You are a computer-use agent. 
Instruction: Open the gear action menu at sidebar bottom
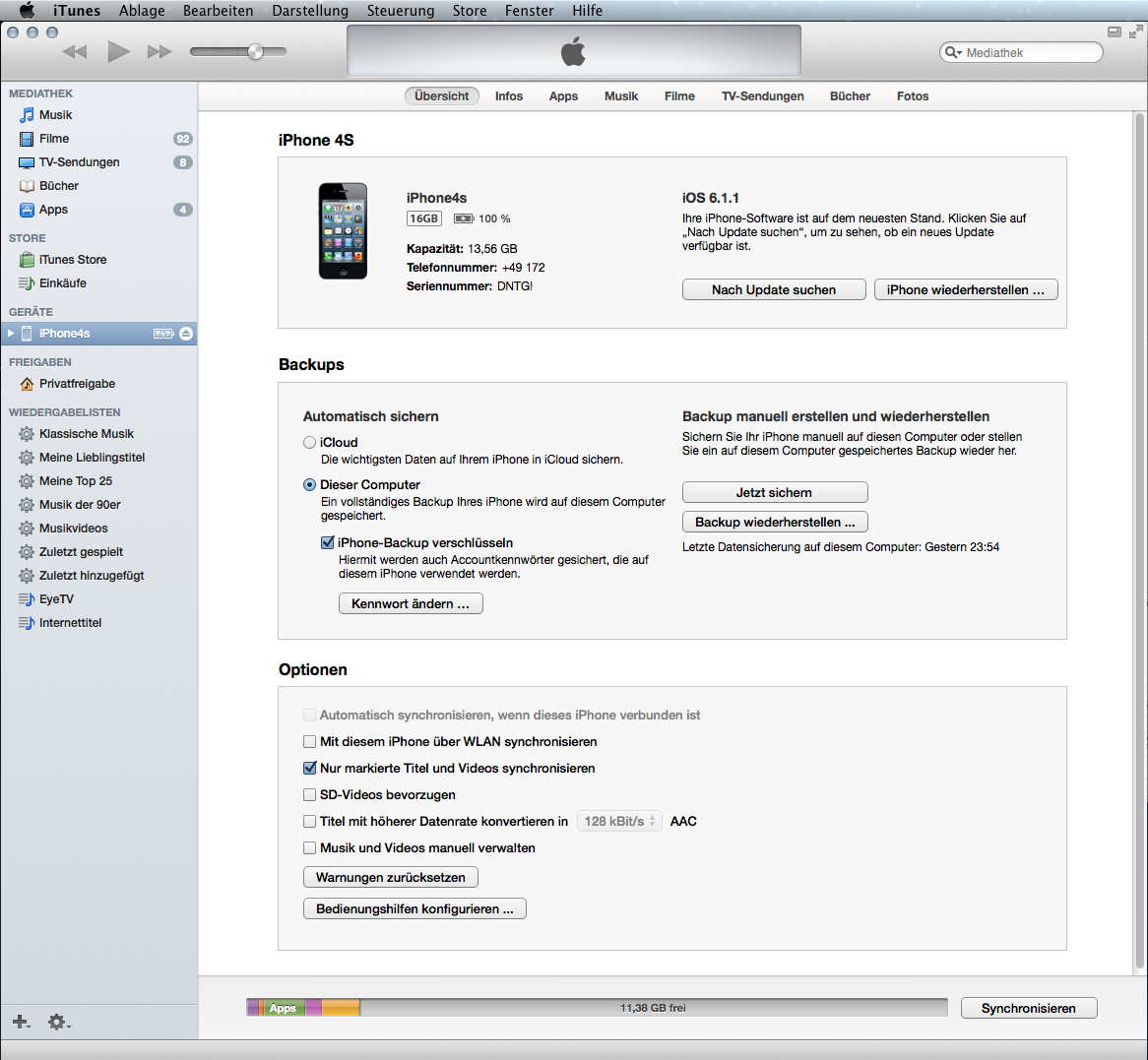pos(58,1022)
